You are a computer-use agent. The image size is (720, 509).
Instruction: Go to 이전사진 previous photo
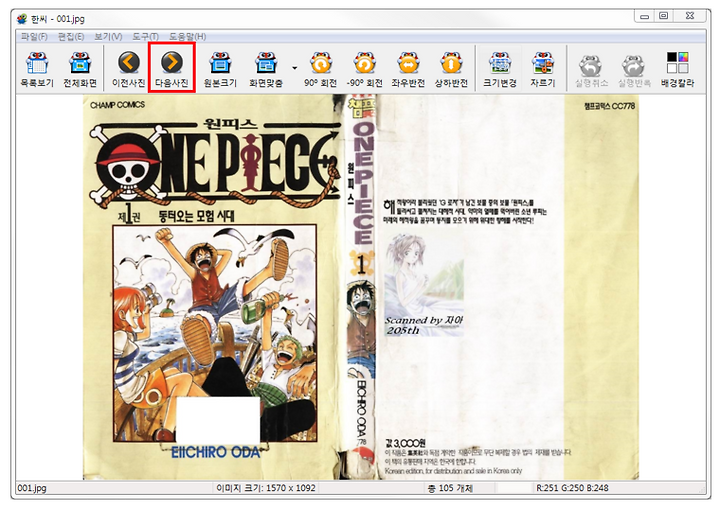pos(129,69)
